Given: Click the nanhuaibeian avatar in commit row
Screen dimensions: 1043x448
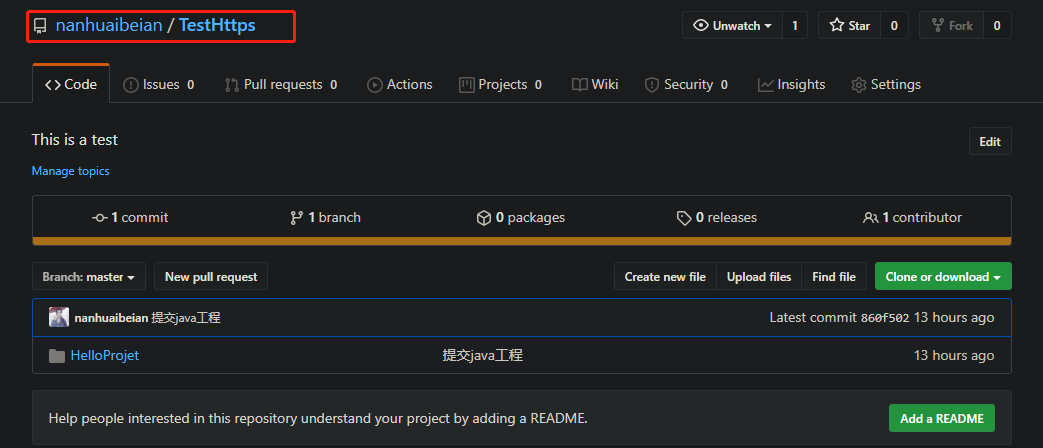Looking at the screenshot, I should pos(59,317).
